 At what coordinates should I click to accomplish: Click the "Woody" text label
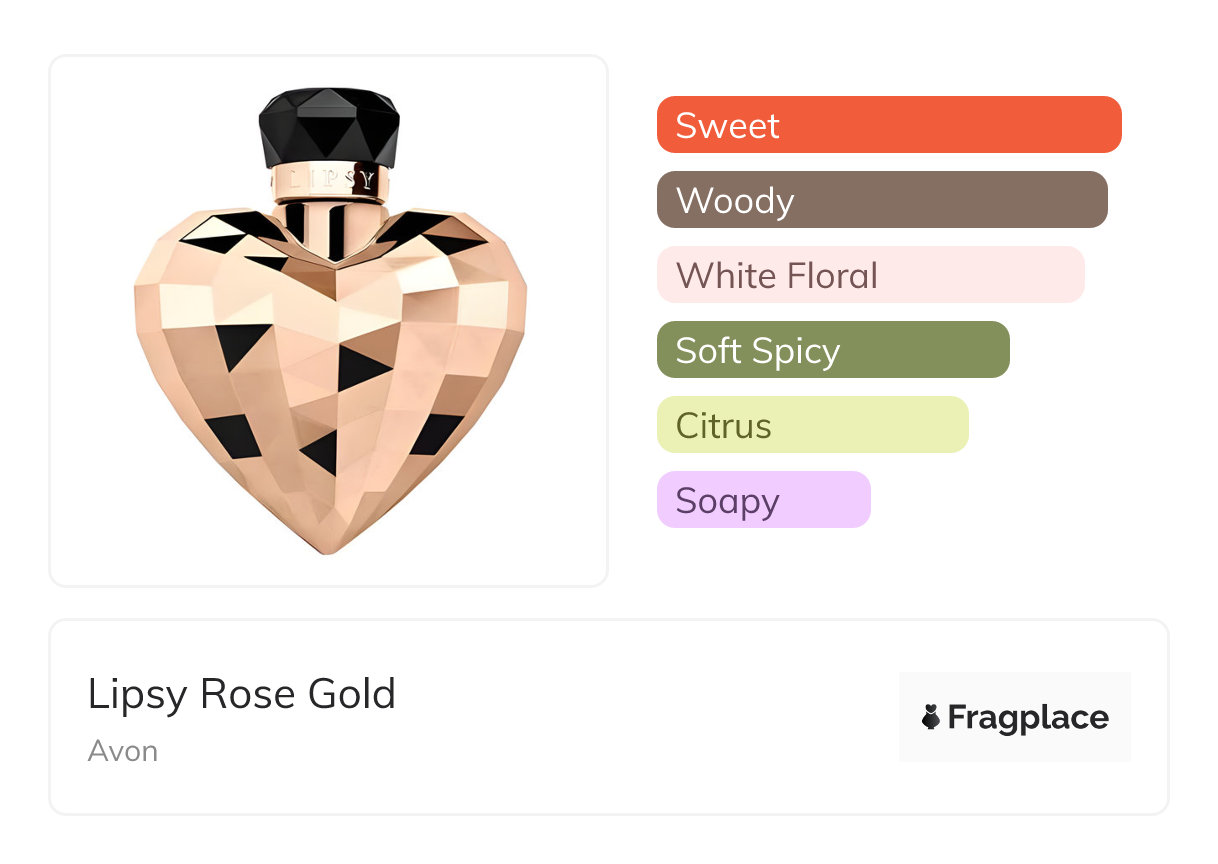pyautogui.click(x=734, y=200)
